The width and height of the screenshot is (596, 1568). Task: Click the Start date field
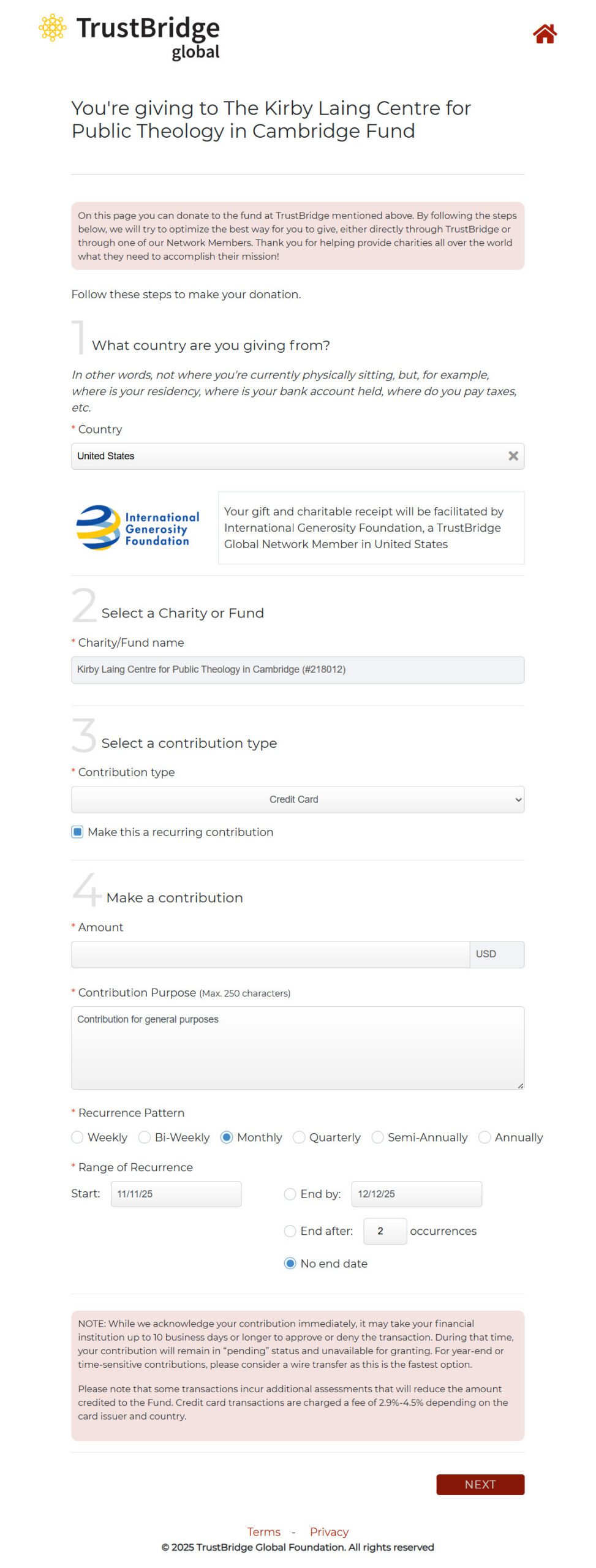176,1193
